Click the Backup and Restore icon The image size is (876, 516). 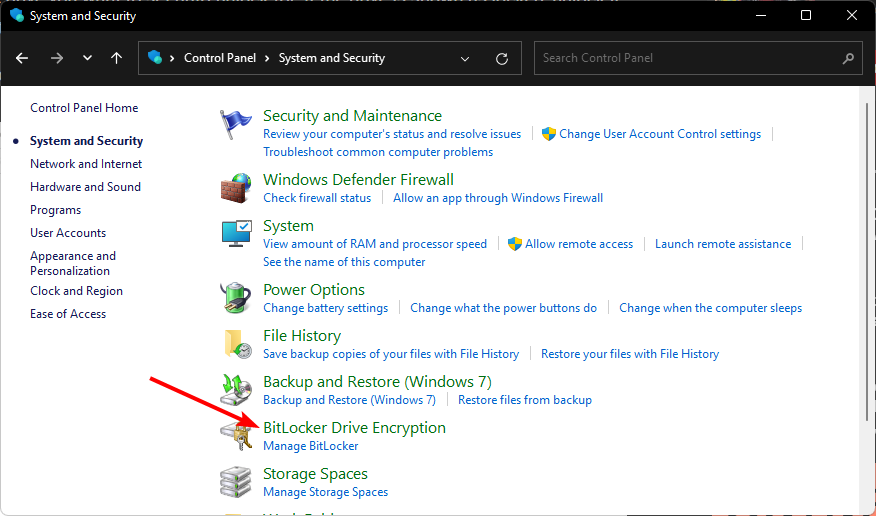point(234,390)
